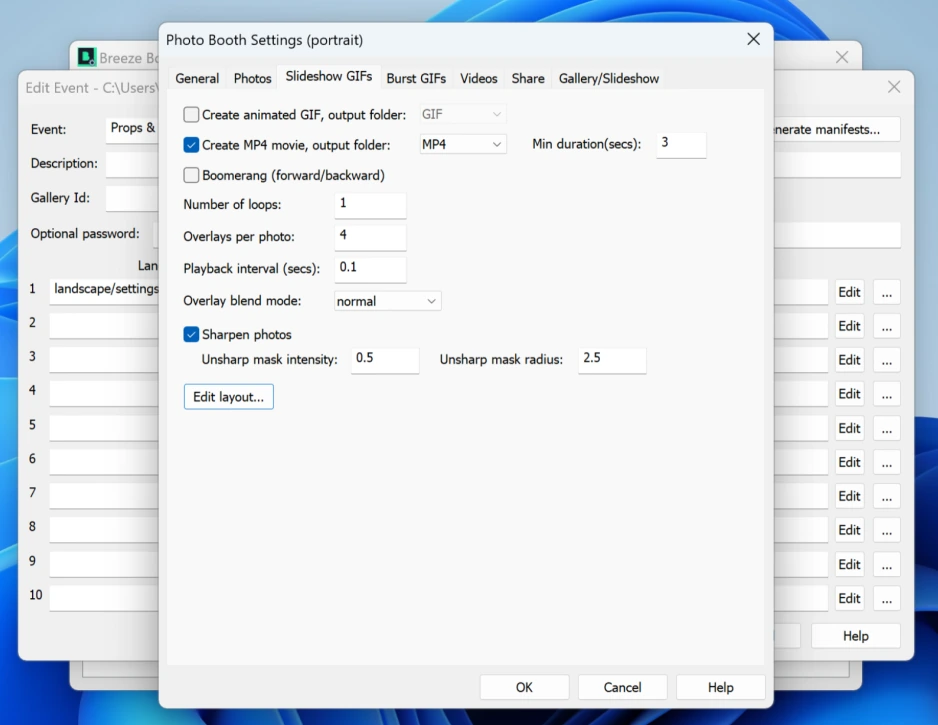Click the Breeze app icon in background window
This screenshot has width=938, height=725.
pos(87,57)
